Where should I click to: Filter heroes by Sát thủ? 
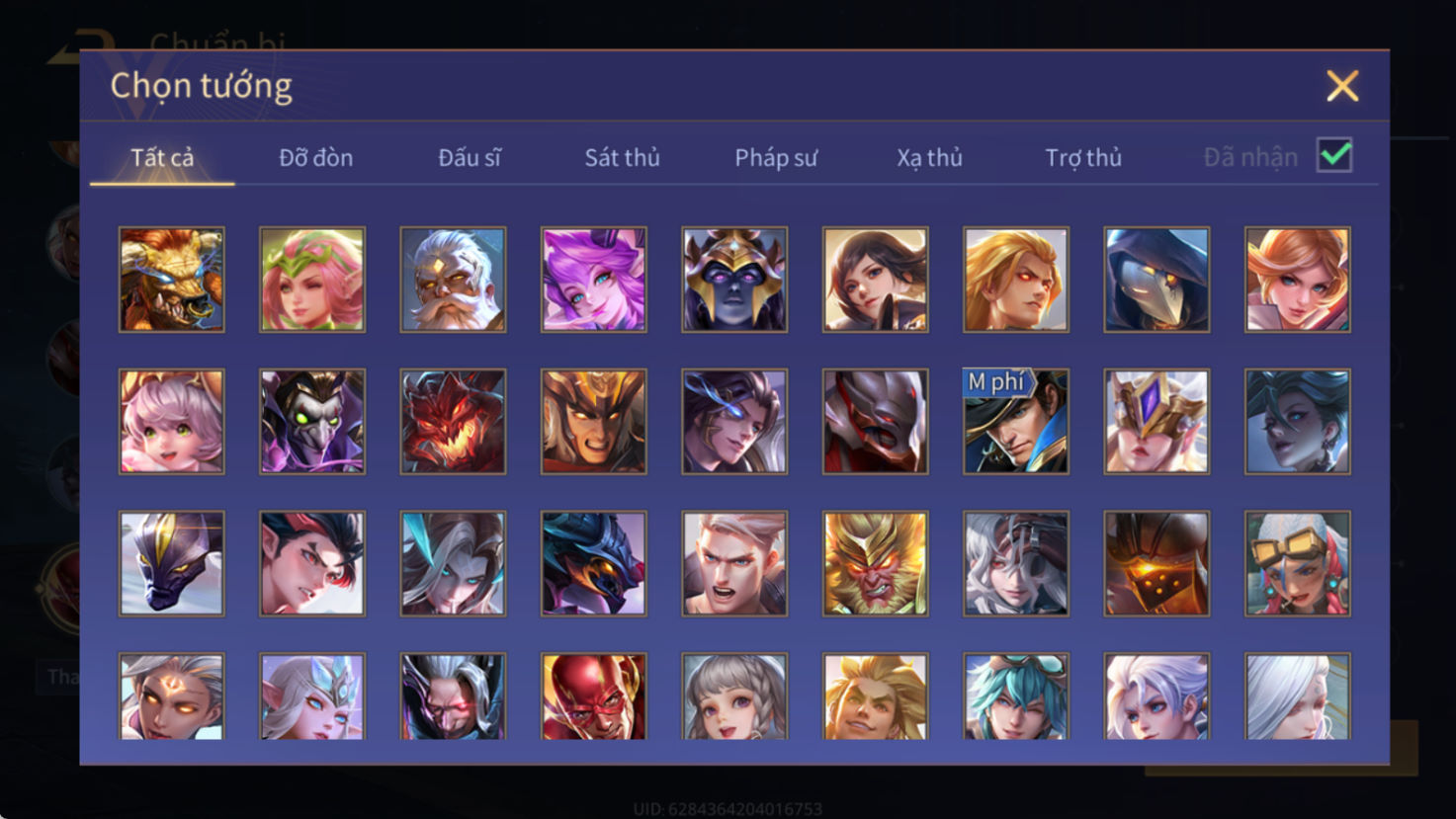pos(622,157)
